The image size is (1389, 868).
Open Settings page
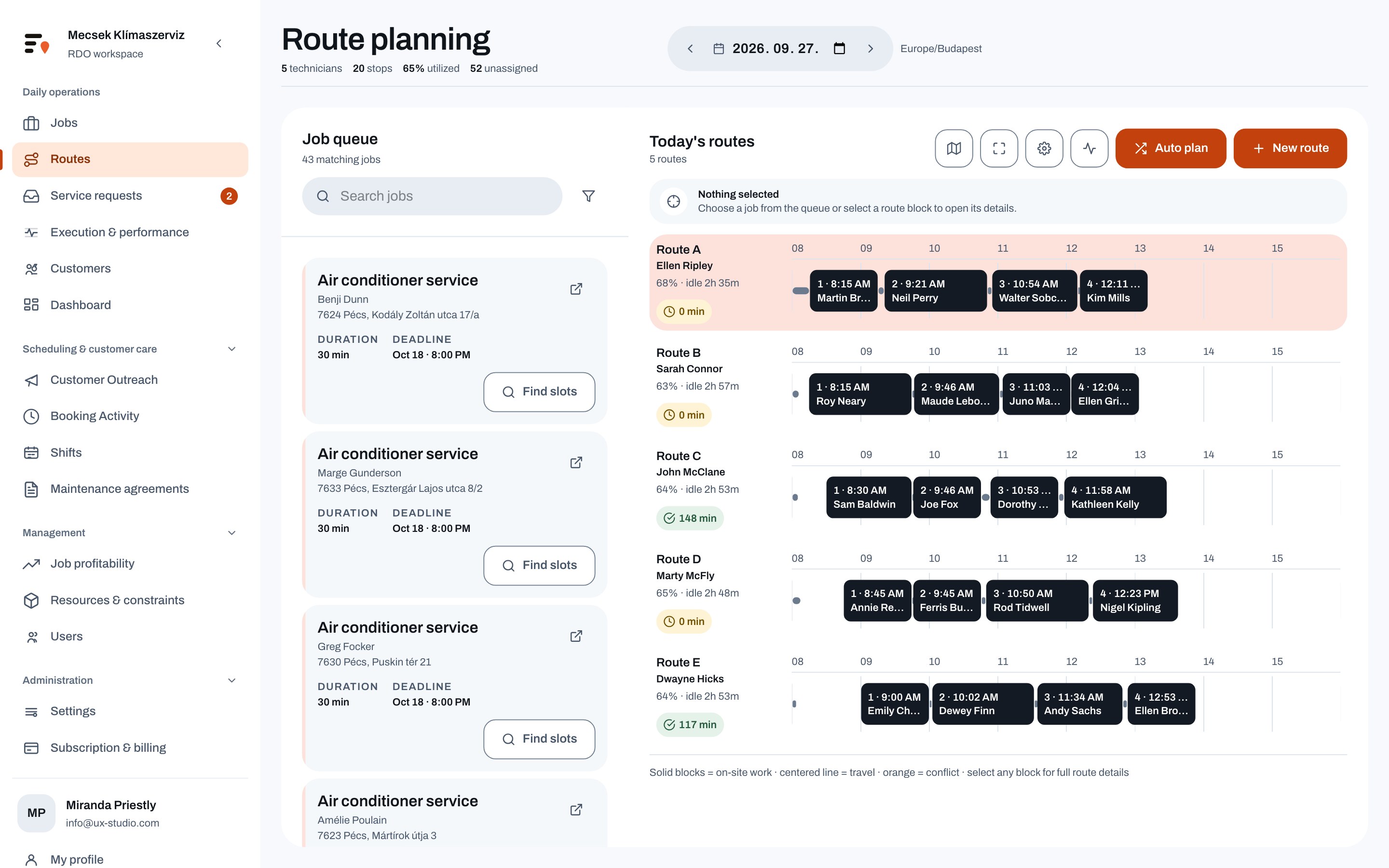click(x=130, y=711)
